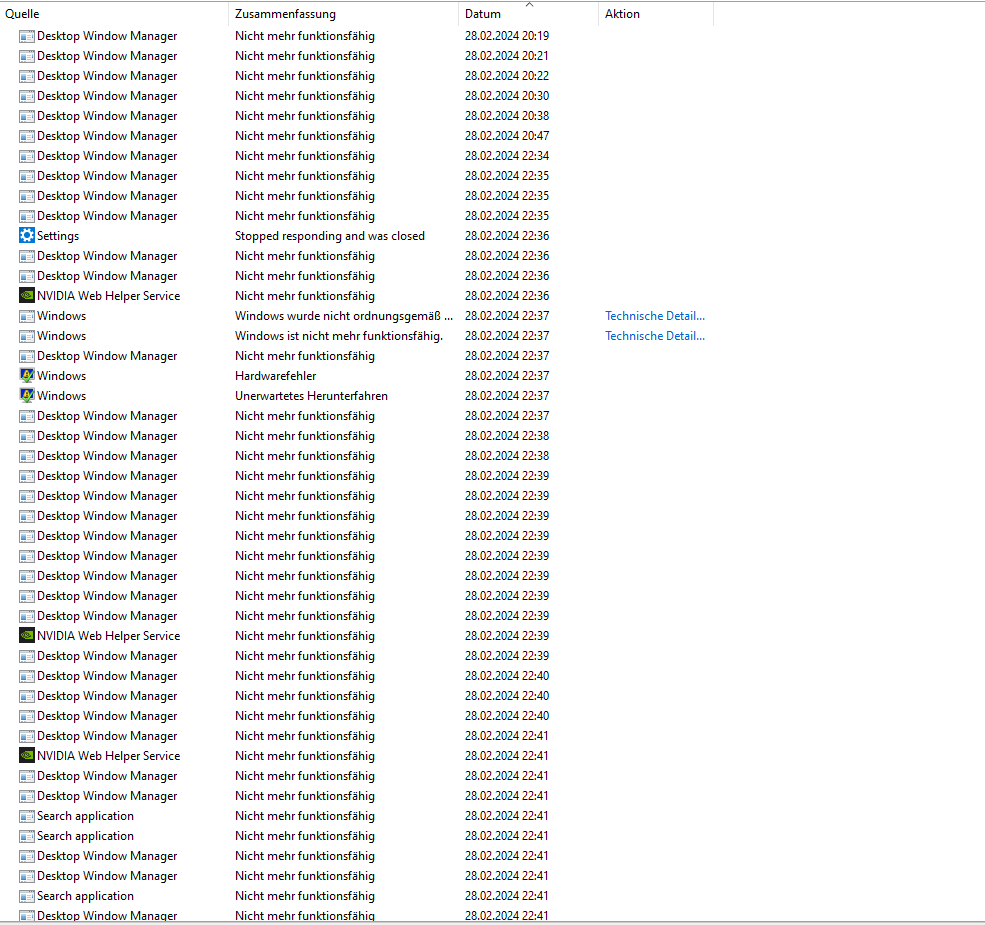
Task: Select the Settings source entry
Action: pos(58,236)
